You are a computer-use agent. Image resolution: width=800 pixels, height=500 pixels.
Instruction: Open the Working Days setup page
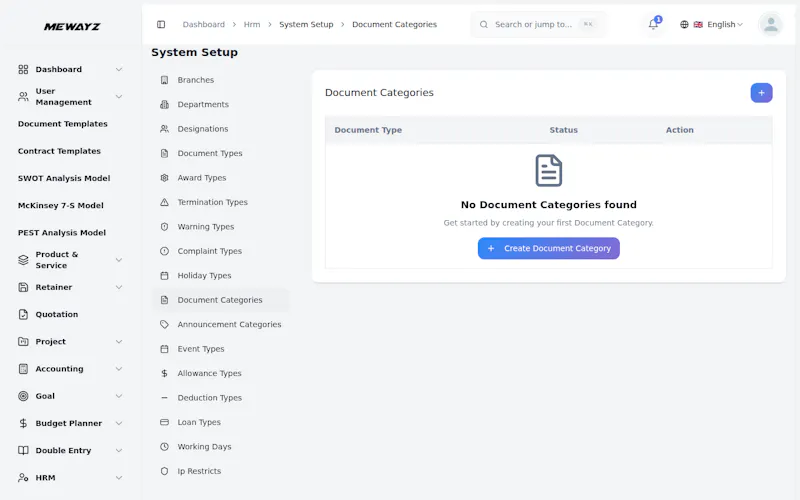click(x=221, y=447)
